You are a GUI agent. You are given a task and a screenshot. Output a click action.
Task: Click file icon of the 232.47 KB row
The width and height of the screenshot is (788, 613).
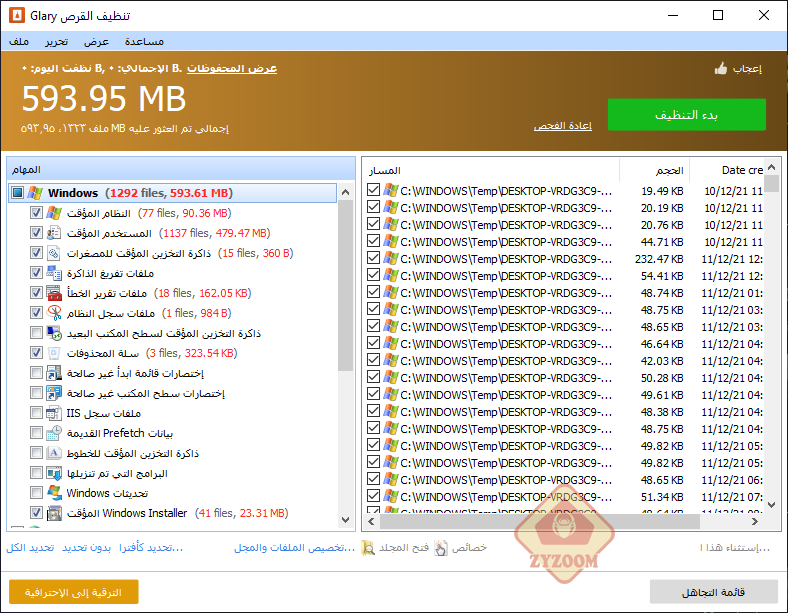[x=391, y=258]
